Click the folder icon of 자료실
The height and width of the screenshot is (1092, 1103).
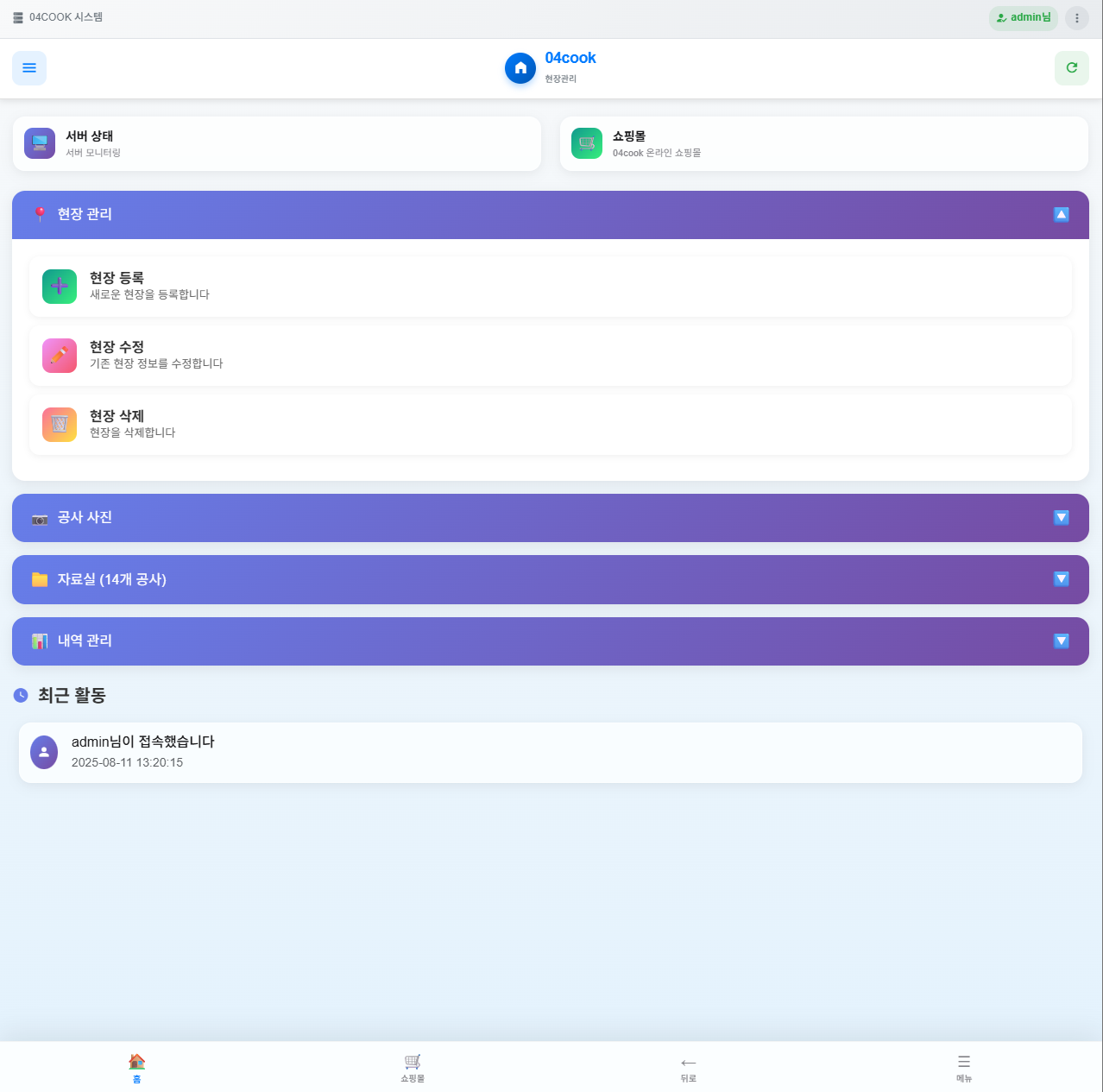click(40, 579)
